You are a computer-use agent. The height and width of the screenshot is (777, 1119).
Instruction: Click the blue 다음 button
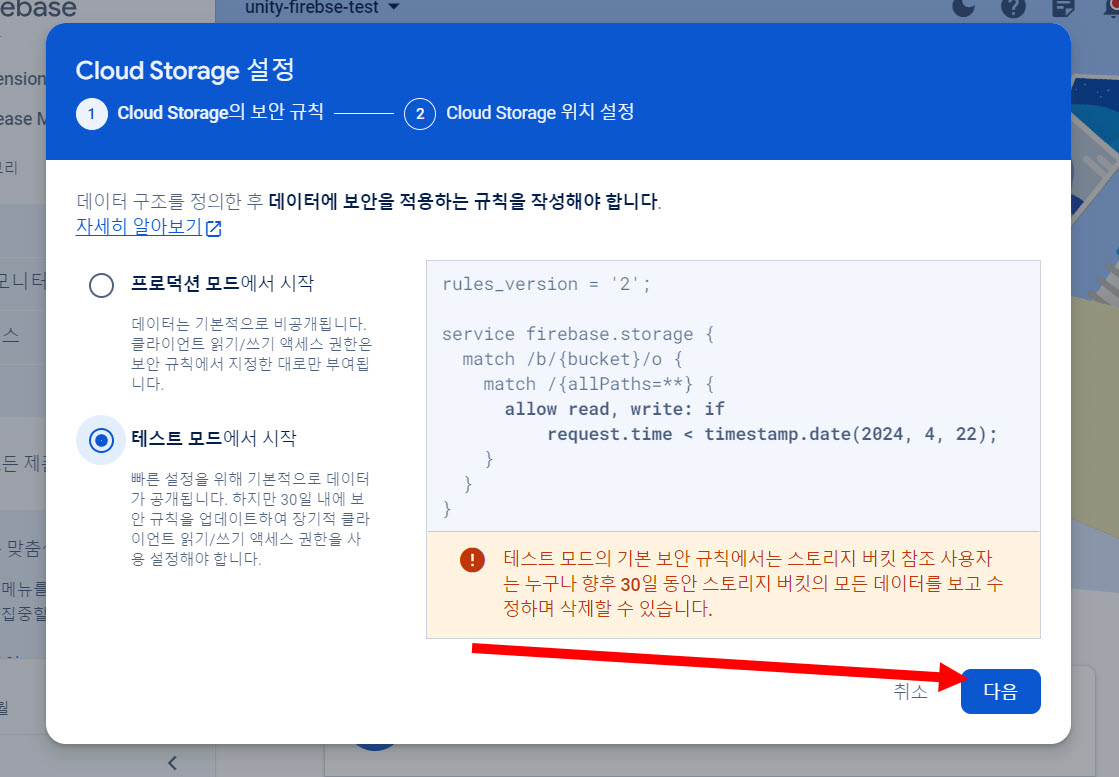pos(1001,691)
